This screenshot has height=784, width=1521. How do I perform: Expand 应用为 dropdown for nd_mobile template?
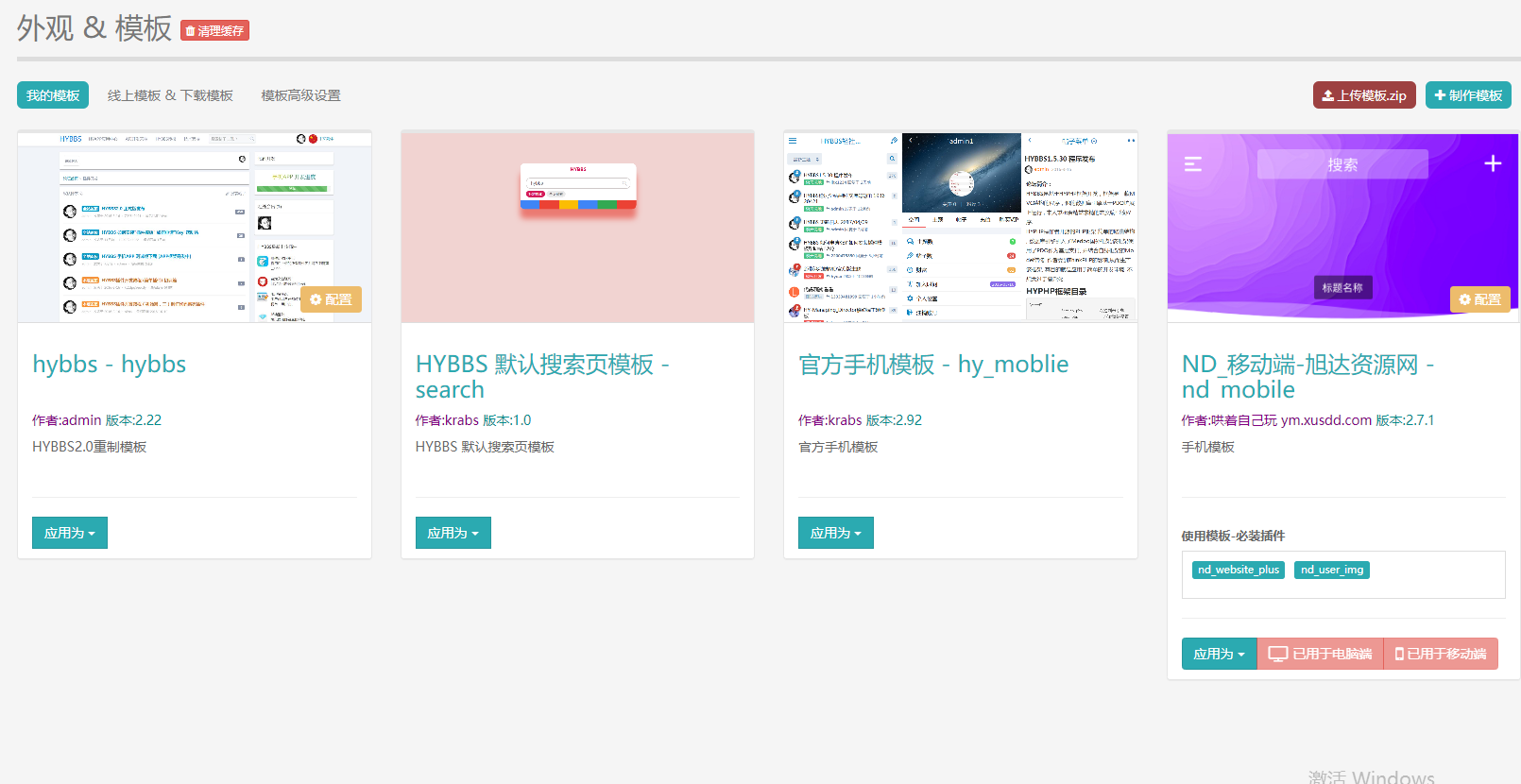click(1220, 654)
